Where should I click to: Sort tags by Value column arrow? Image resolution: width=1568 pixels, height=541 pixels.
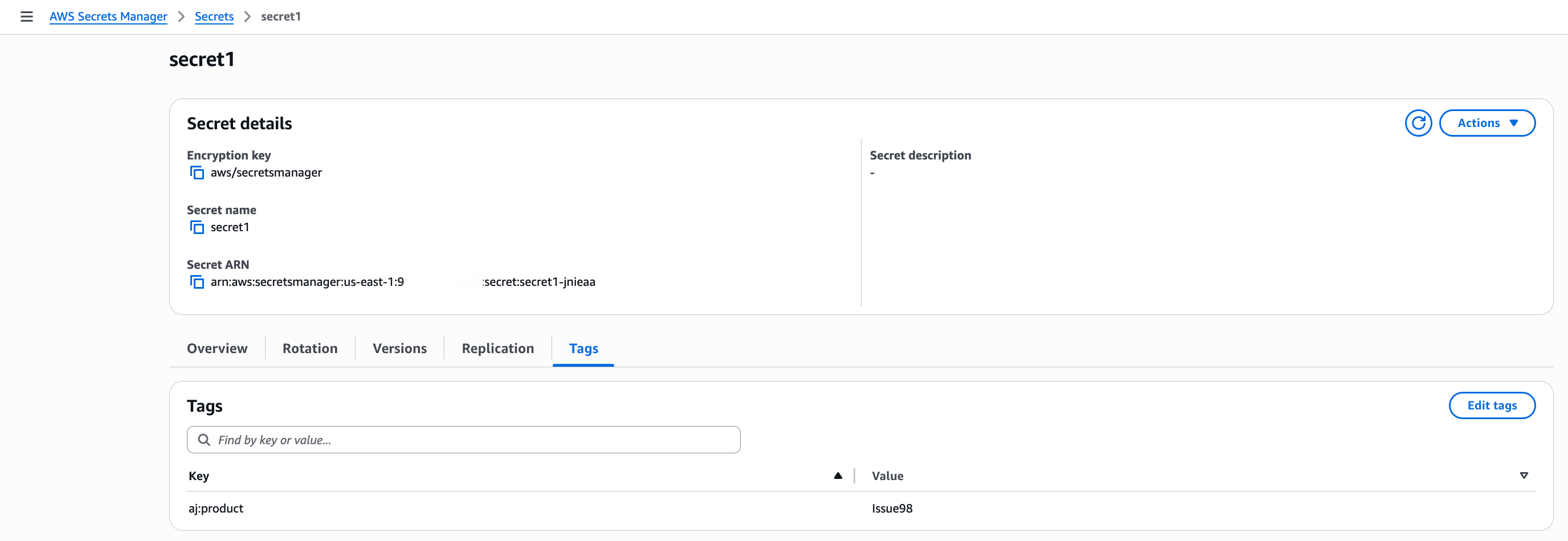pyautogui.click(x=1524, y=476)
